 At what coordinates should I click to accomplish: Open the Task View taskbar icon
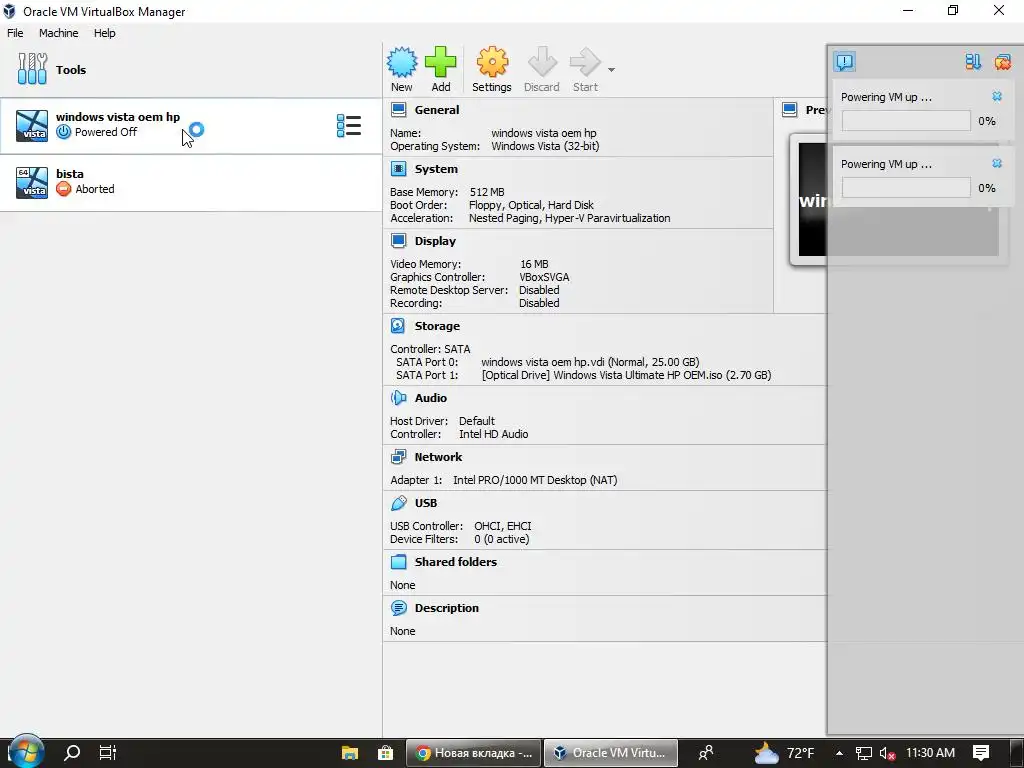[x=107, y=753]
